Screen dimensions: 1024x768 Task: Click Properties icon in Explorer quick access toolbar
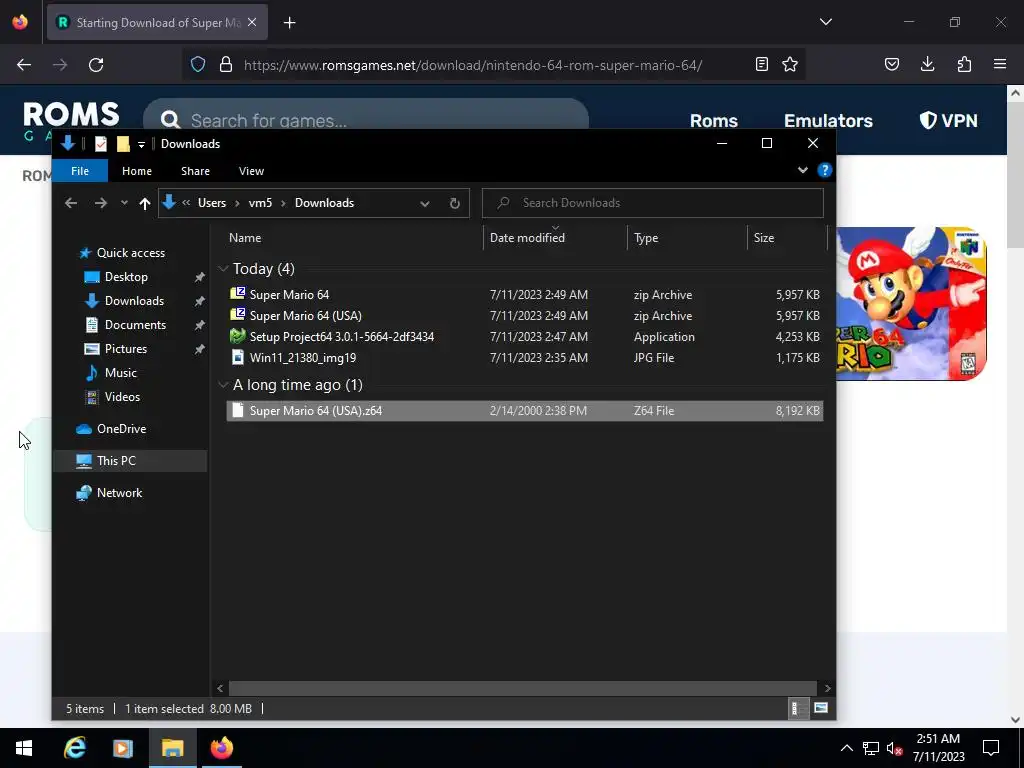pyautogui.click(x=101, y=144)
